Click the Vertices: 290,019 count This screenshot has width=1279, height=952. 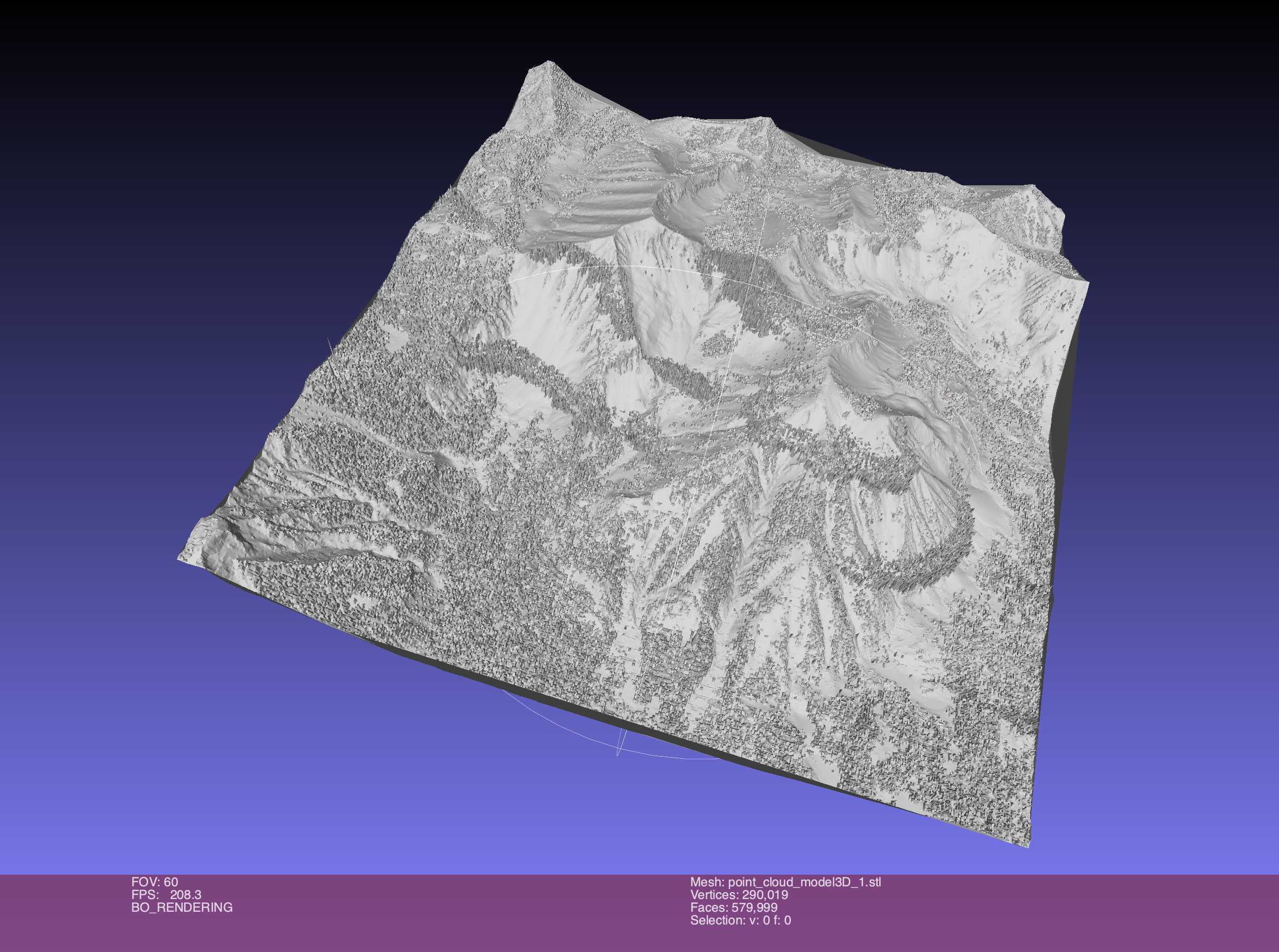739,895
